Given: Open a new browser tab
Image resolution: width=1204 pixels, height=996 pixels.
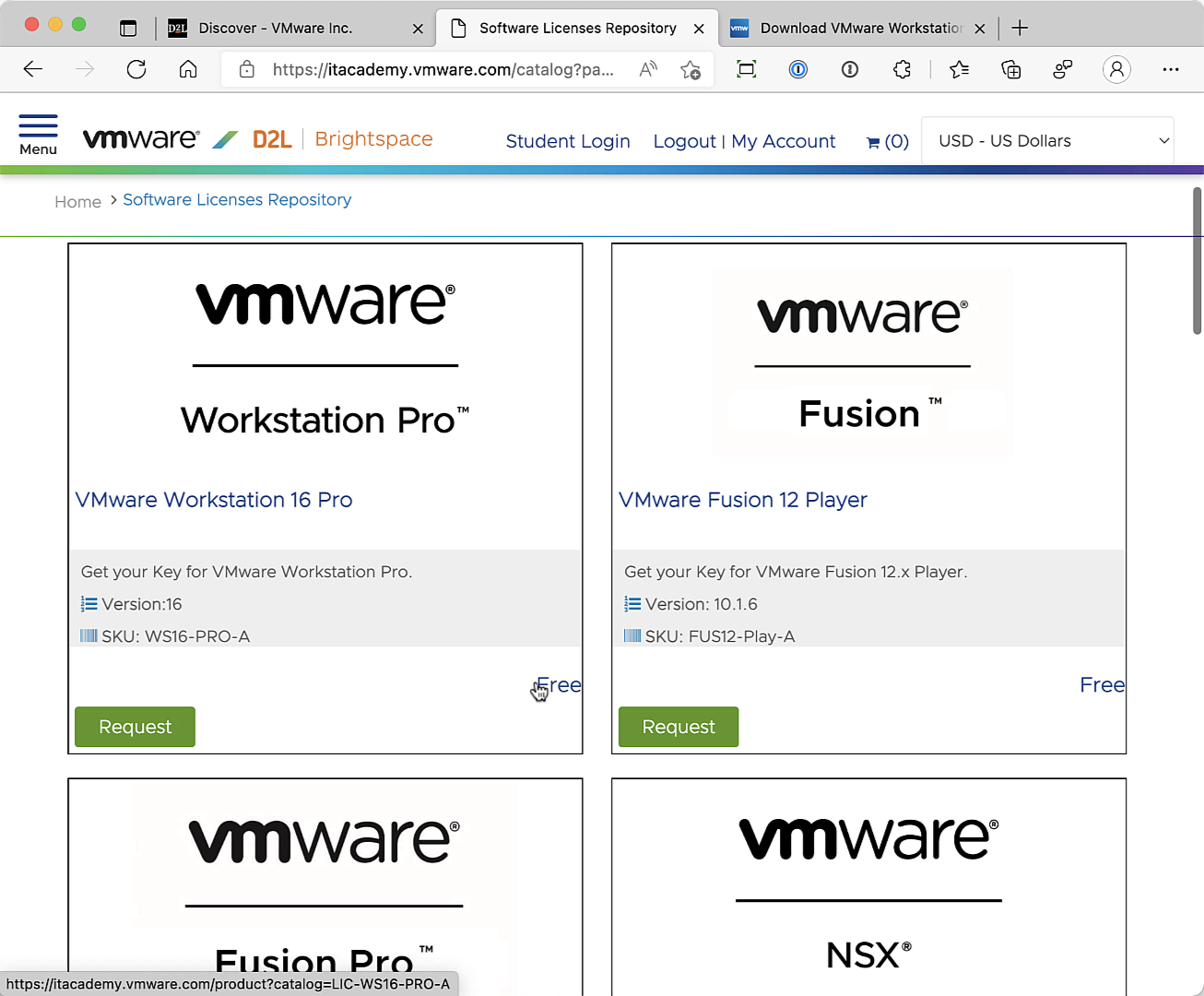Looking at the screenshot, I should pyautogui.click(x=1020, y=29).
